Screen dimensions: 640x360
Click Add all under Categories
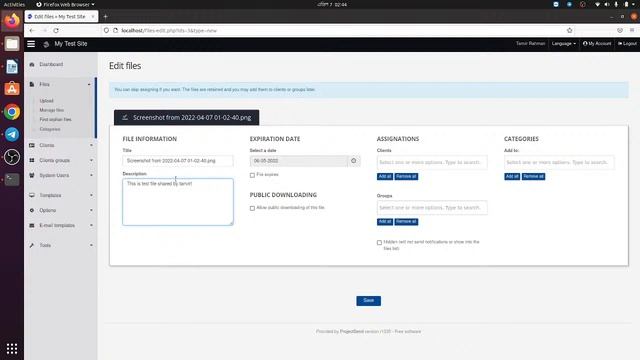(x=512, y=176)
